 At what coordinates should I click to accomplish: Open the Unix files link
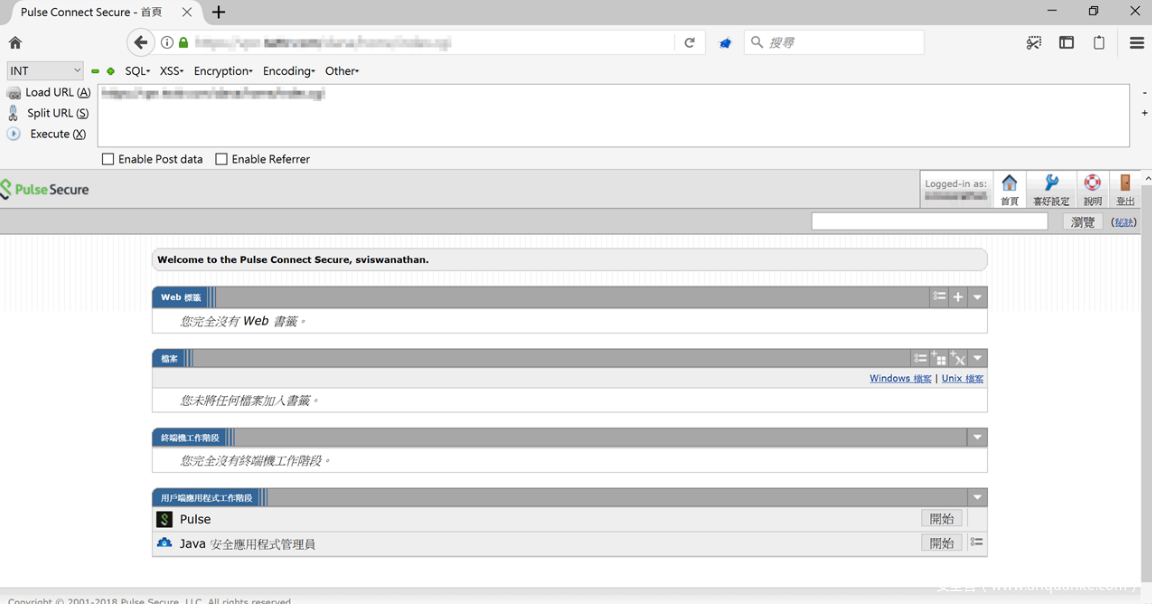962,378
